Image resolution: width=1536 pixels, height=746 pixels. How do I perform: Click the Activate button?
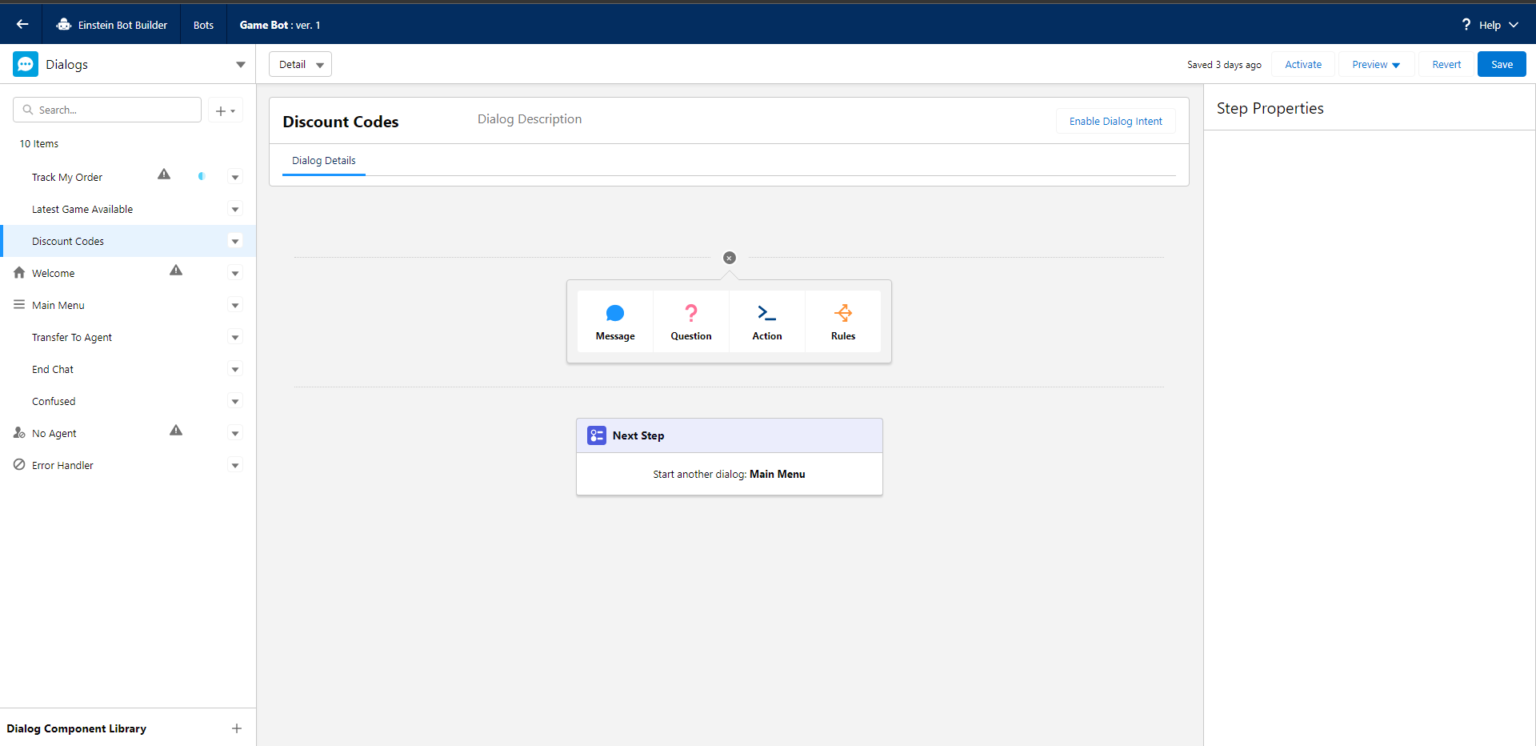click(1302, 63)
